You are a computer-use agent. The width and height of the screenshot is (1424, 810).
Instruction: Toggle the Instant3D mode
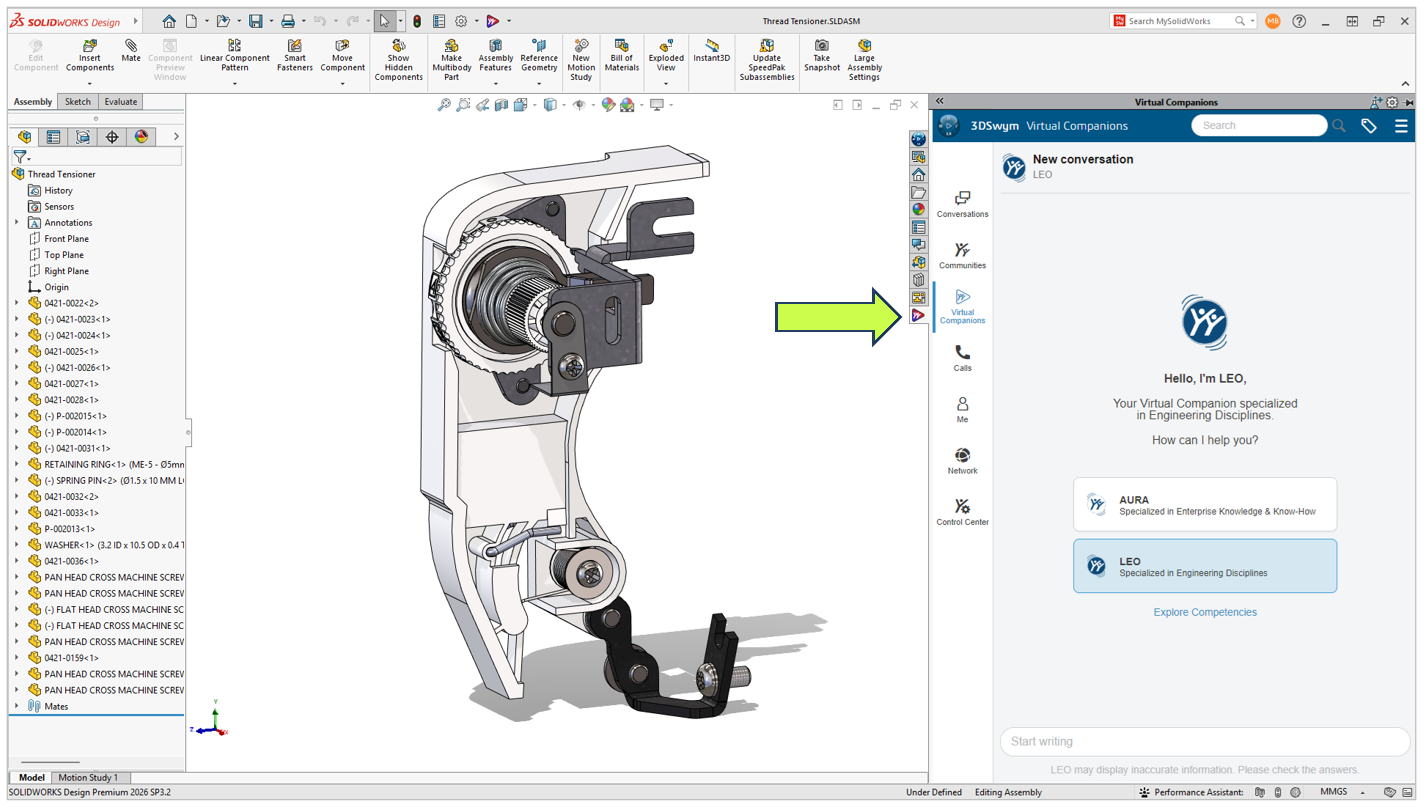pyautogui.click(x=712, y=51)
